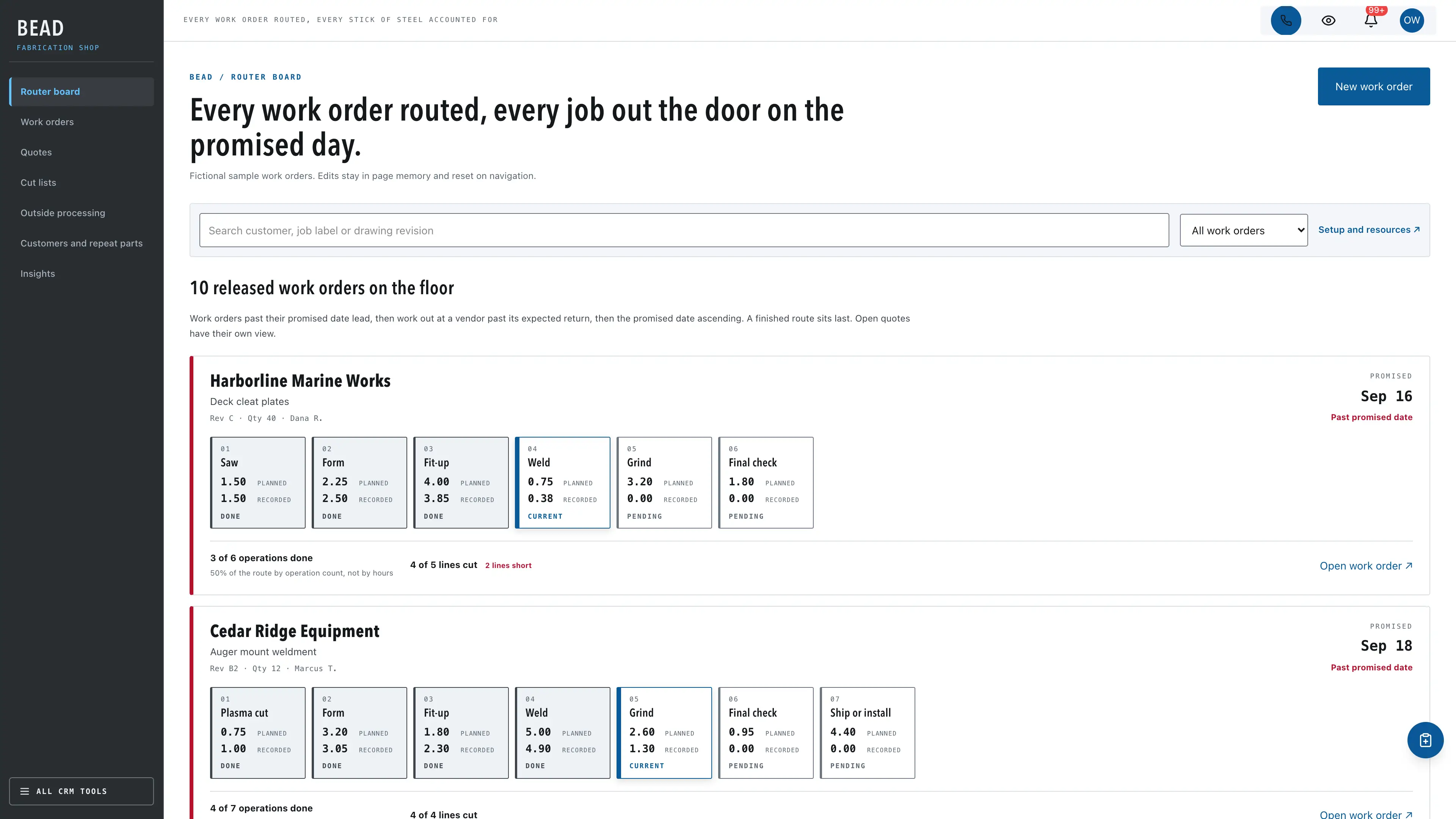
Task: Open notifications bell with 99+ badge
Action: pyautogui.click(x=1371, y=20)
